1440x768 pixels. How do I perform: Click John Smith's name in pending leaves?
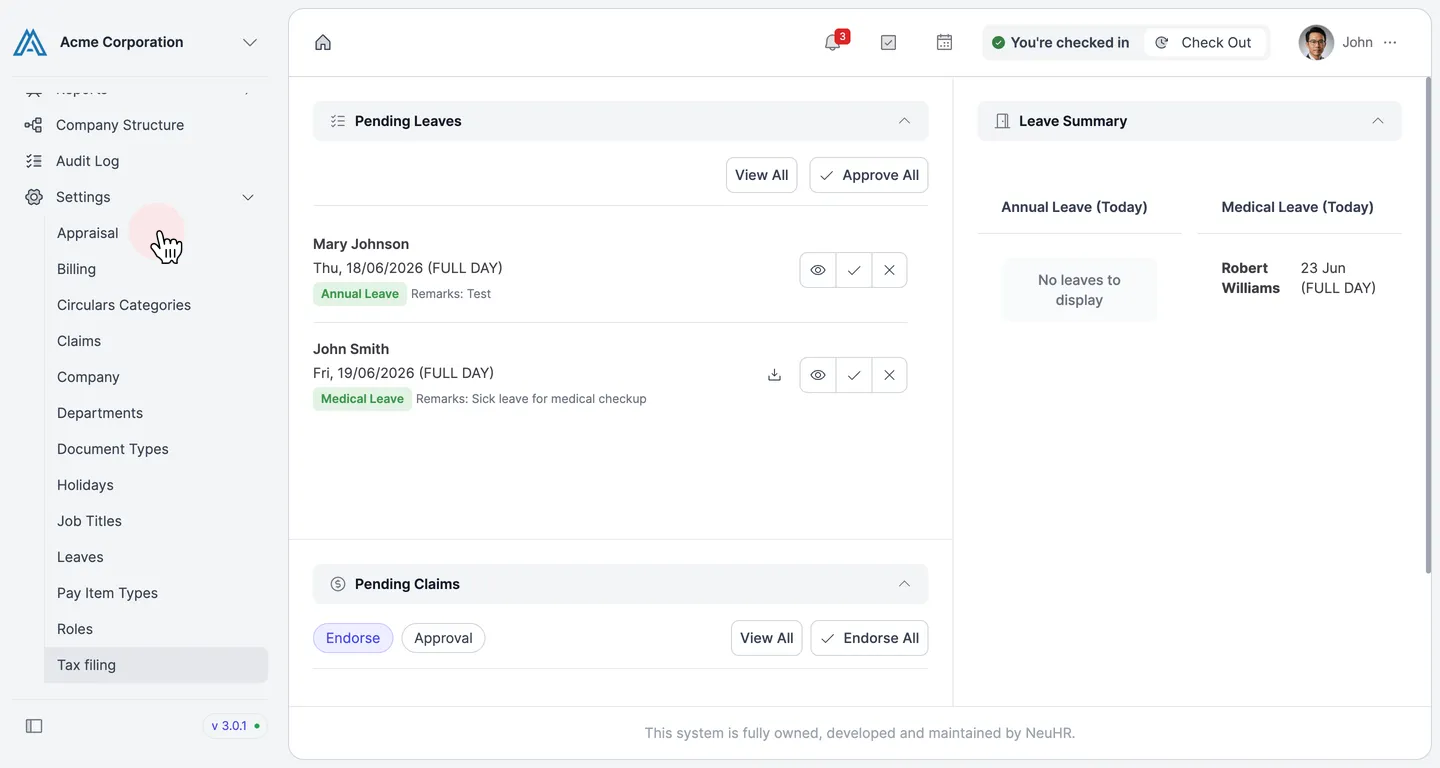(x=351, y=349)
